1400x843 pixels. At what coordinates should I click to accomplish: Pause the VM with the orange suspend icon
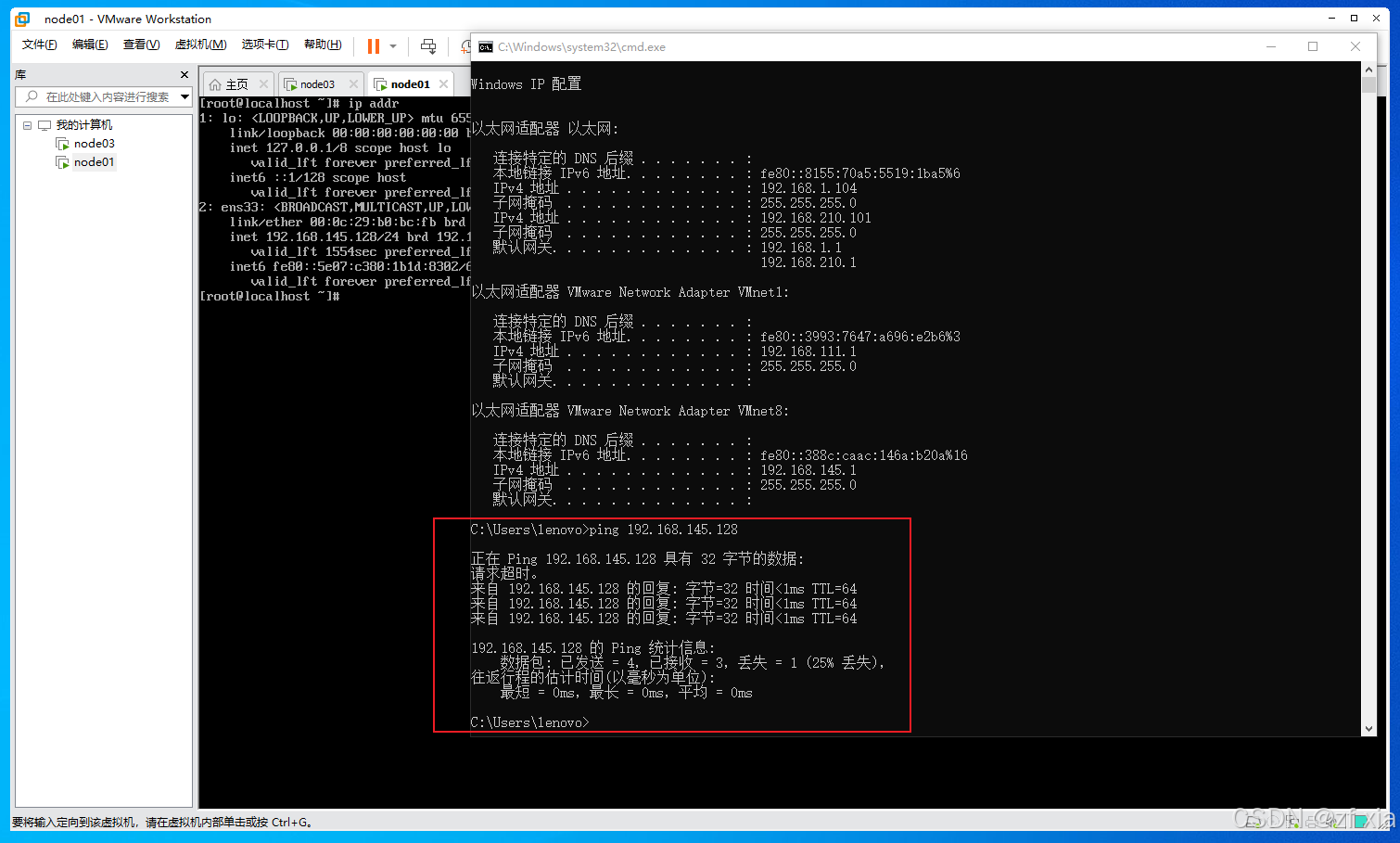374,45
